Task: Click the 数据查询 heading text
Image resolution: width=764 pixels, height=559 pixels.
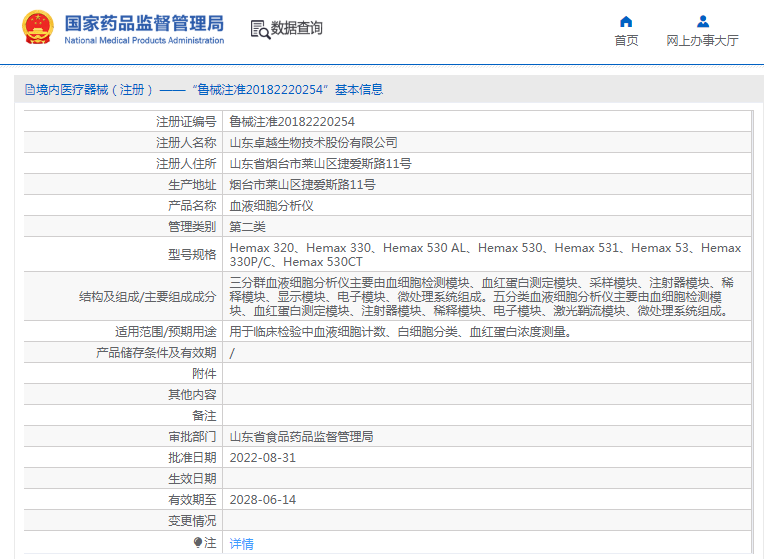Action: [297, 29]
